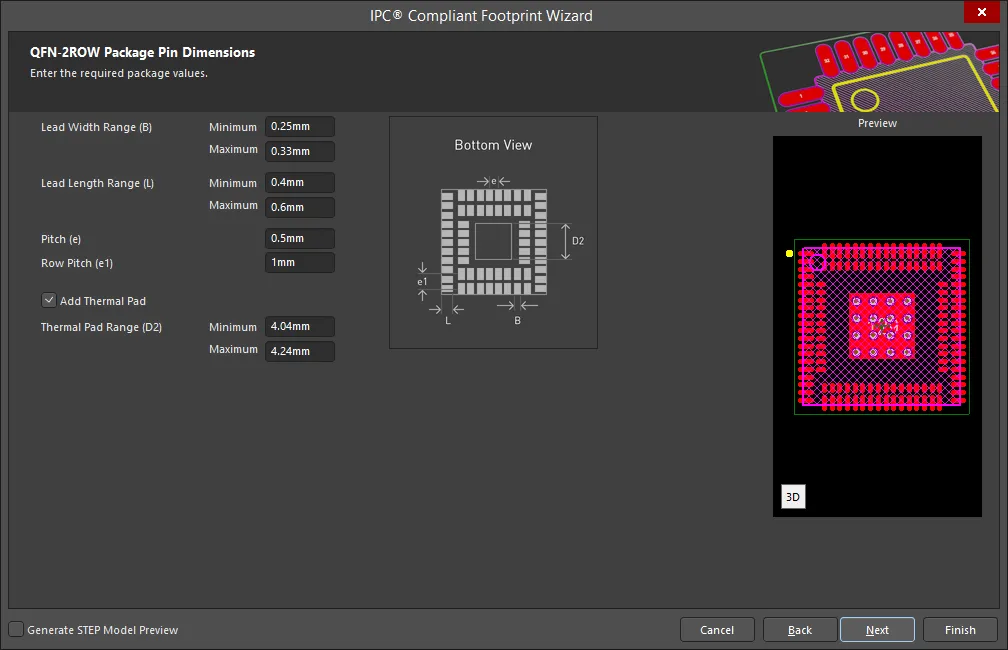Viewport: 1008px width, 650px height.
Task: Close the IPC Compliant Footprint Wizard
Action: [x=981, y=12]
